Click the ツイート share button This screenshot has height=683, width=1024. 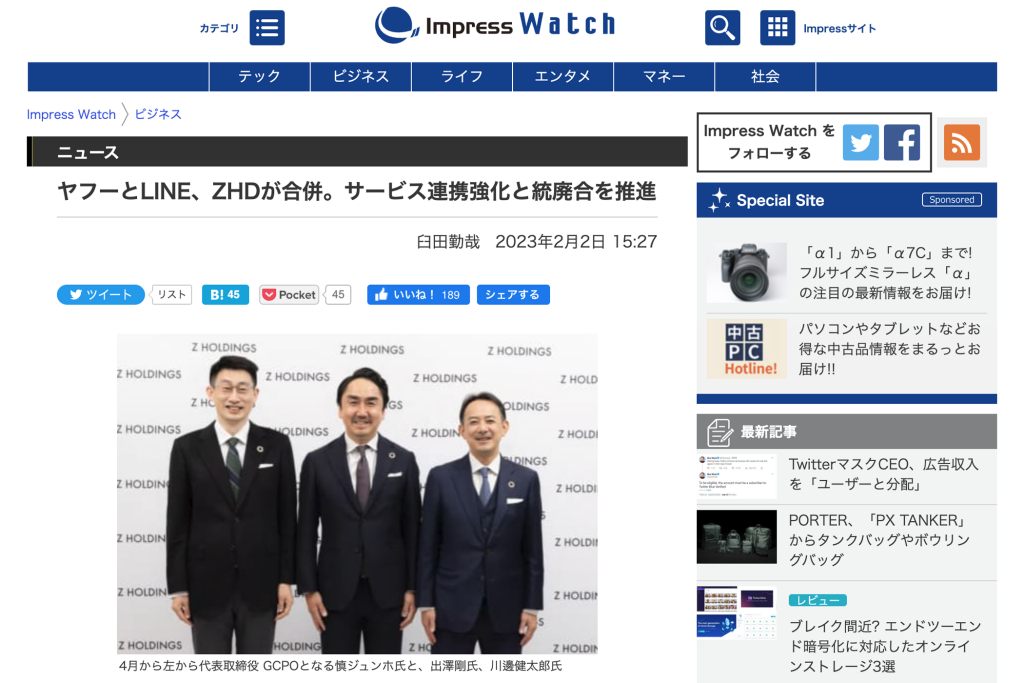(x=101, y=294)
